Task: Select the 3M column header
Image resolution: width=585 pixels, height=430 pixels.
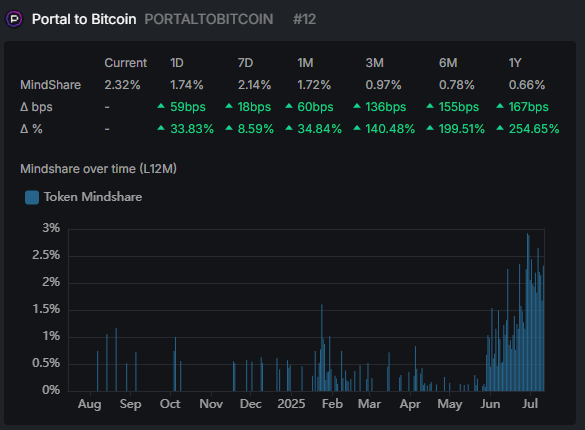Action: pyautogui.click(x=375, y=63)
